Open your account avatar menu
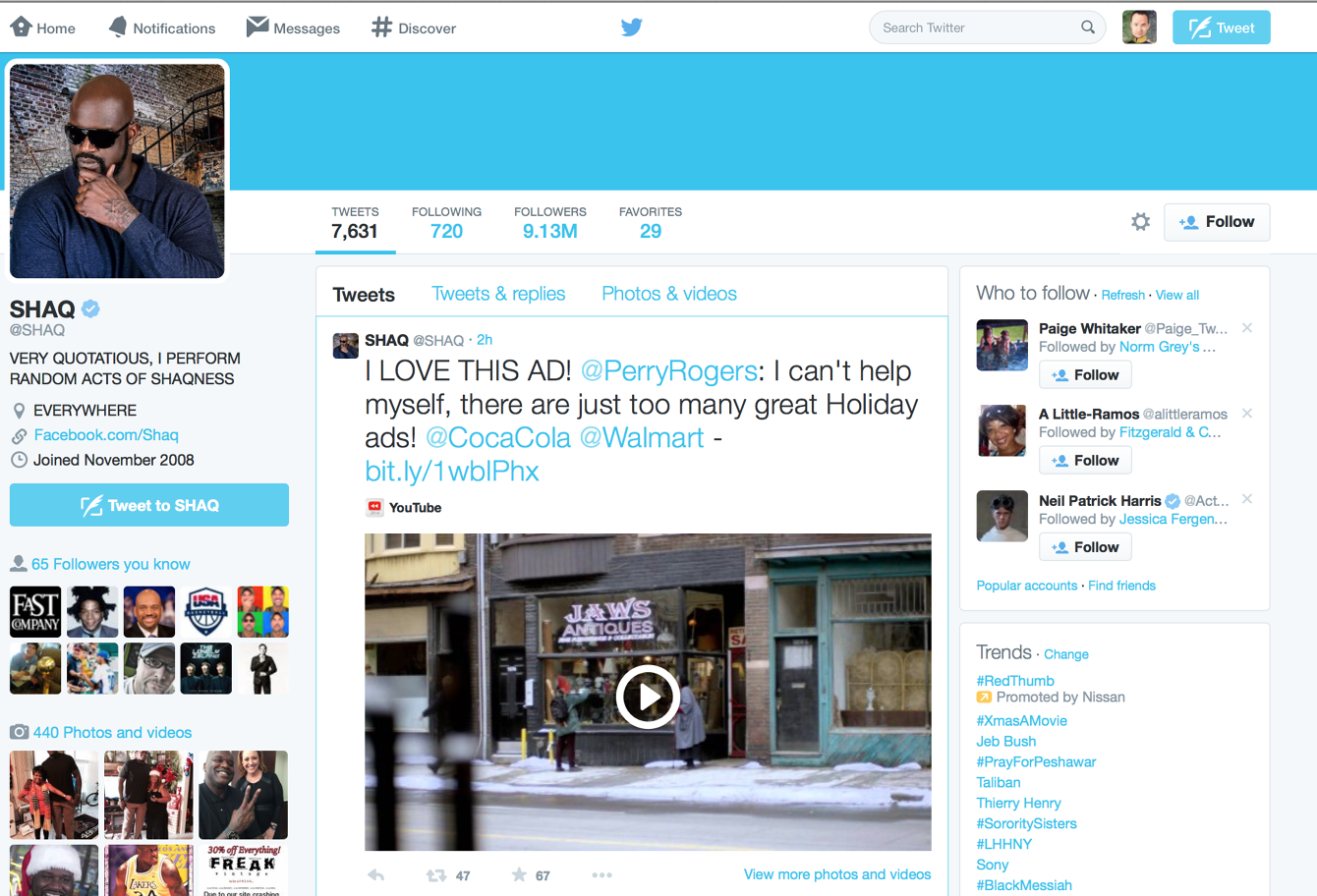 (x=1139, y=28)
